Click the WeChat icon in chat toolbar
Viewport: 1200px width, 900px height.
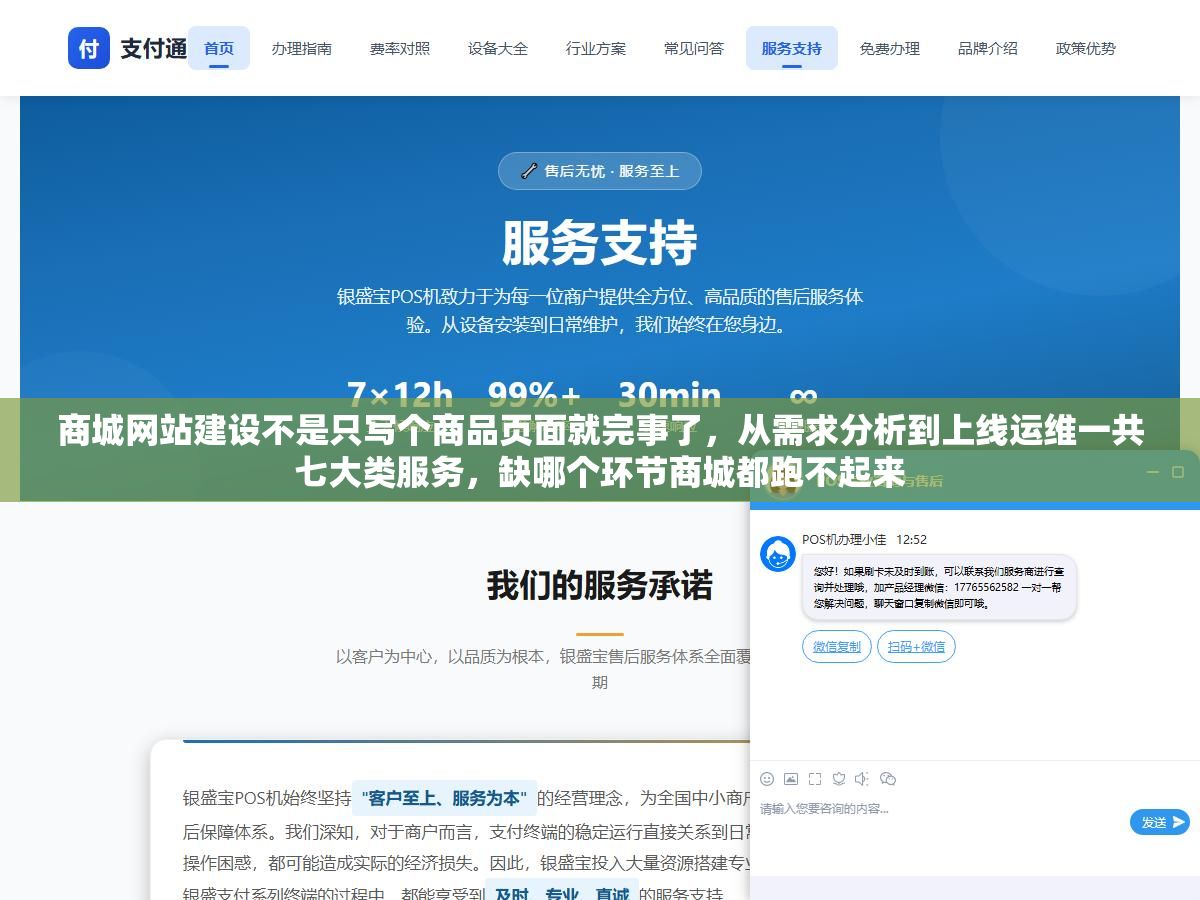(888, 779)
